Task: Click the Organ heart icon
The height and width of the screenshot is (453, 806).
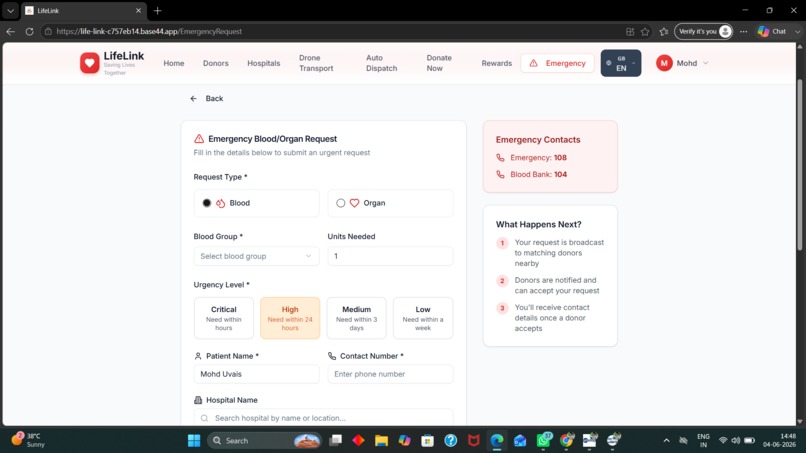Action: click(x=354, y=203)
